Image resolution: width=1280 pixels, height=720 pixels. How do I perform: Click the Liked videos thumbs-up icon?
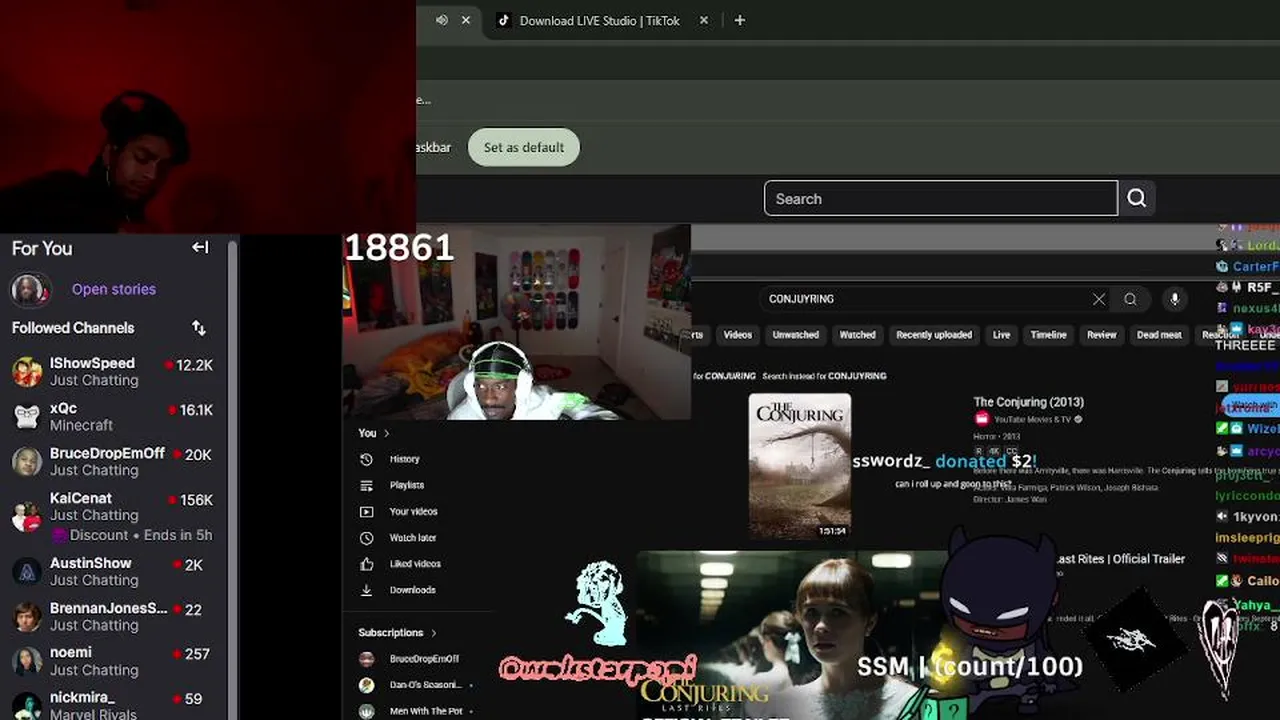tap(367, 564)
